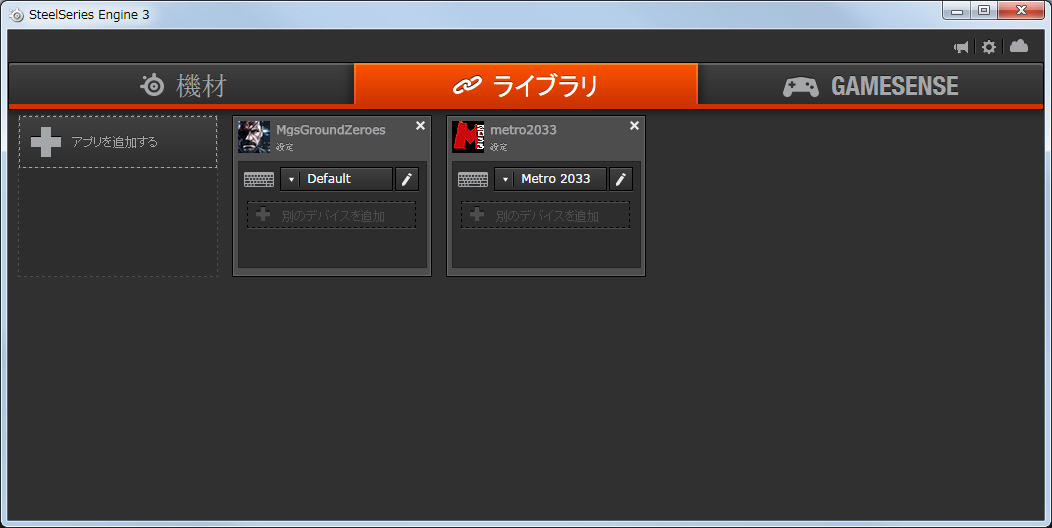The height and width of the screenshot is (528, 1052).
Task: Switch to the 機材 tab
Action: coord(181,85)
